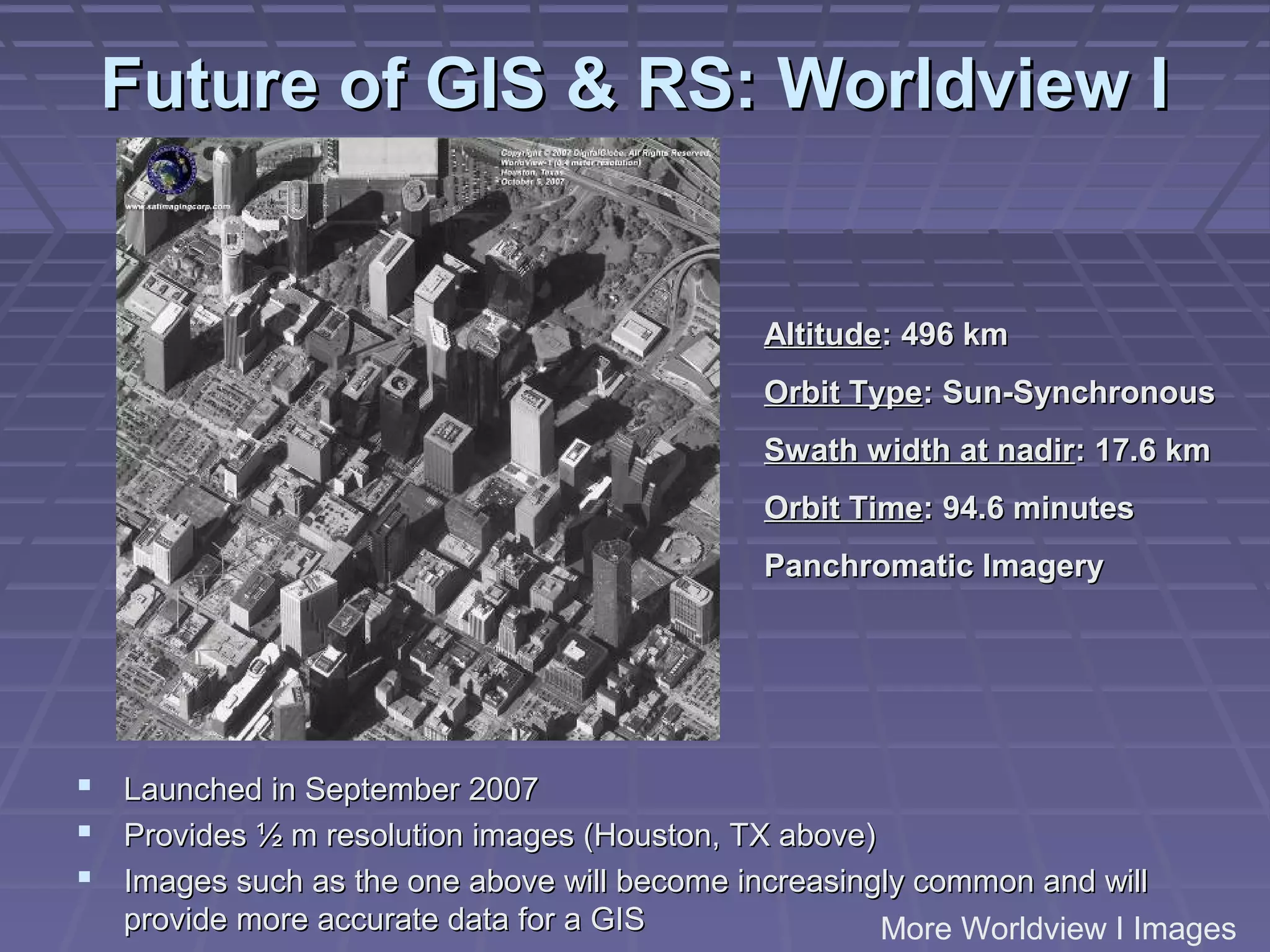
Task: Select the Swath width at nadir line
Action: [987, 450]
